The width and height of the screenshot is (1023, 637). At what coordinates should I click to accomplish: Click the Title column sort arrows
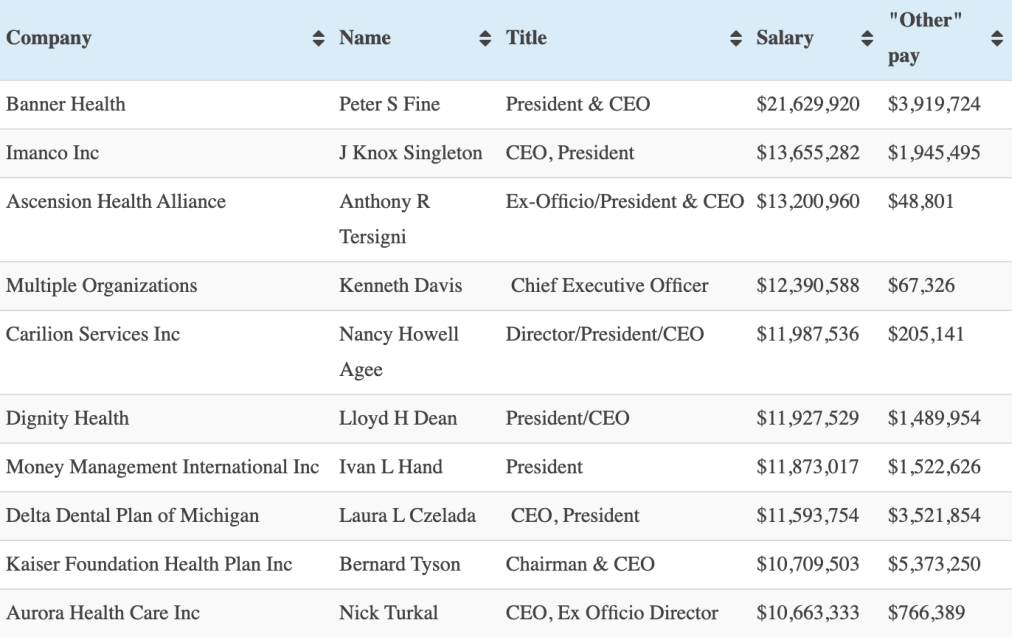[x=737, y=39]
